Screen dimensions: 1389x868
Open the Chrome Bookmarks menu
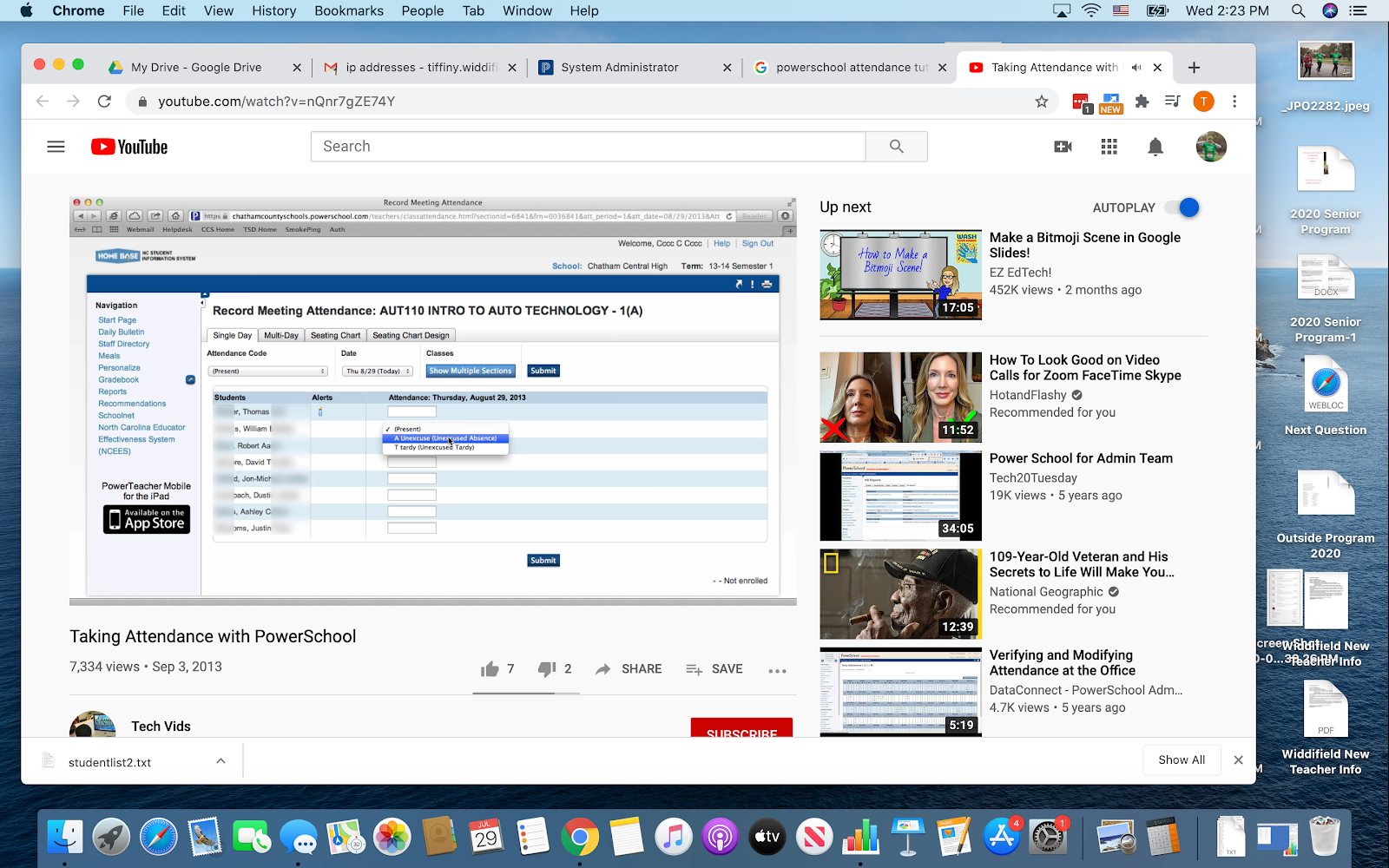coord(349,10)
